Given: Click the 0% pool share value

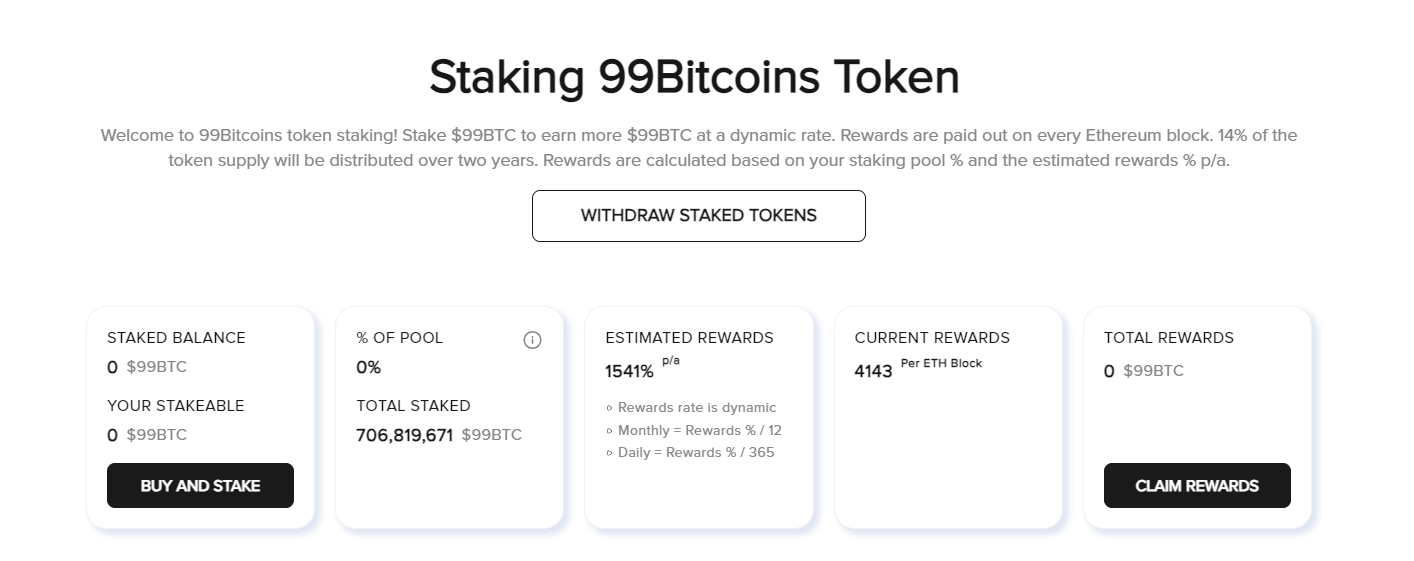Looking at the screenshot, I should 368,367.
